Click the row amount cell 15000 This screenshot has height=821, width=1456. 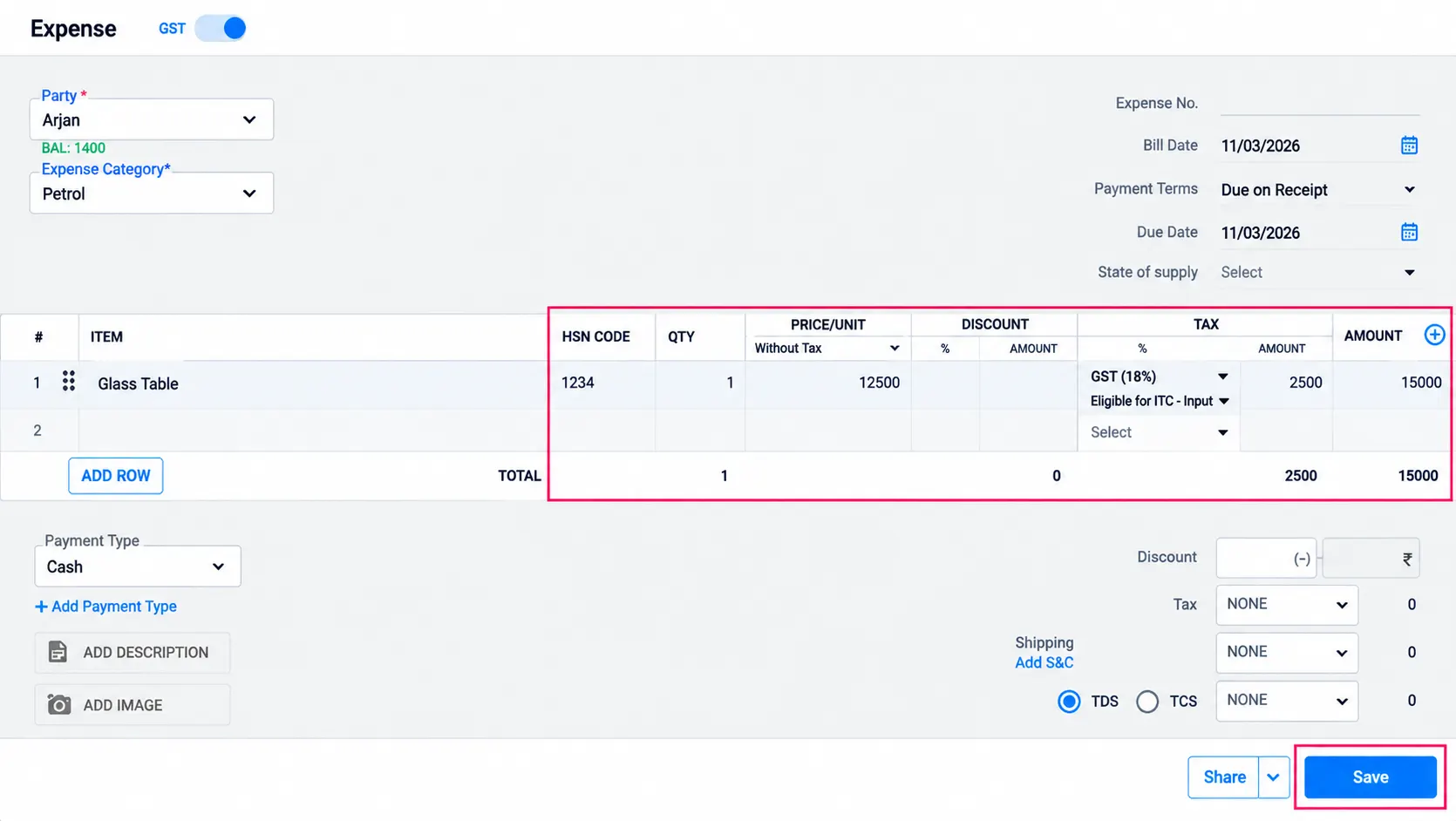click(x=1391, y=383)
